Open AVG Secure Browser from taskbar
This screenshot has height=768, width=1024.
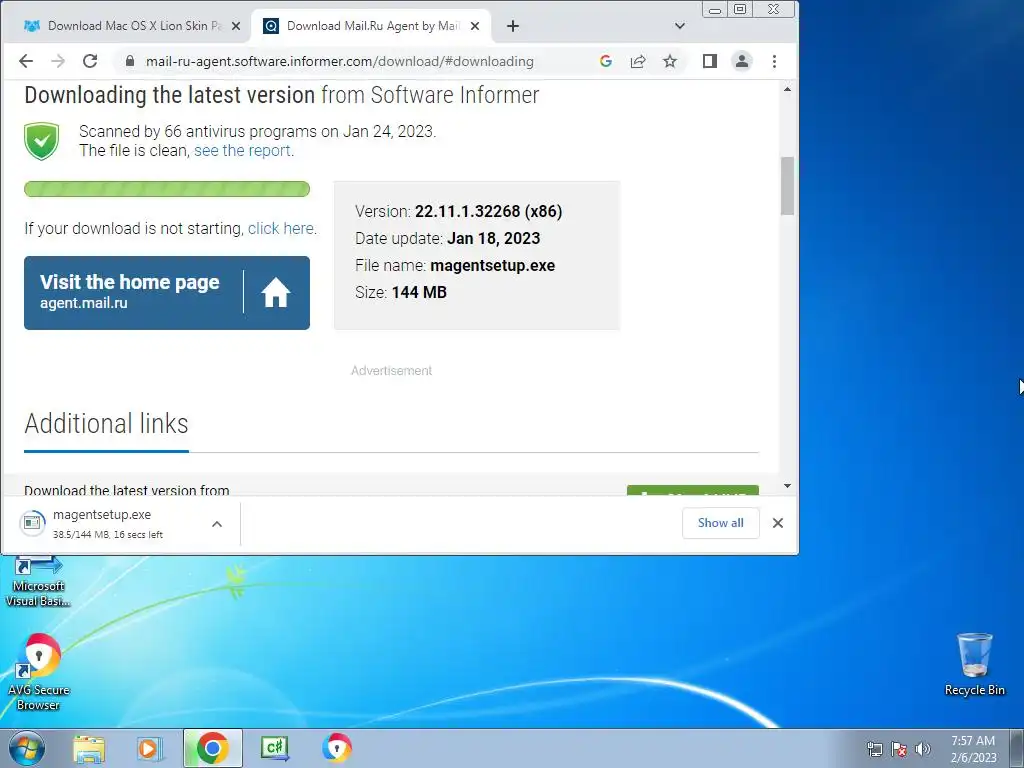[x=337, y=748]
